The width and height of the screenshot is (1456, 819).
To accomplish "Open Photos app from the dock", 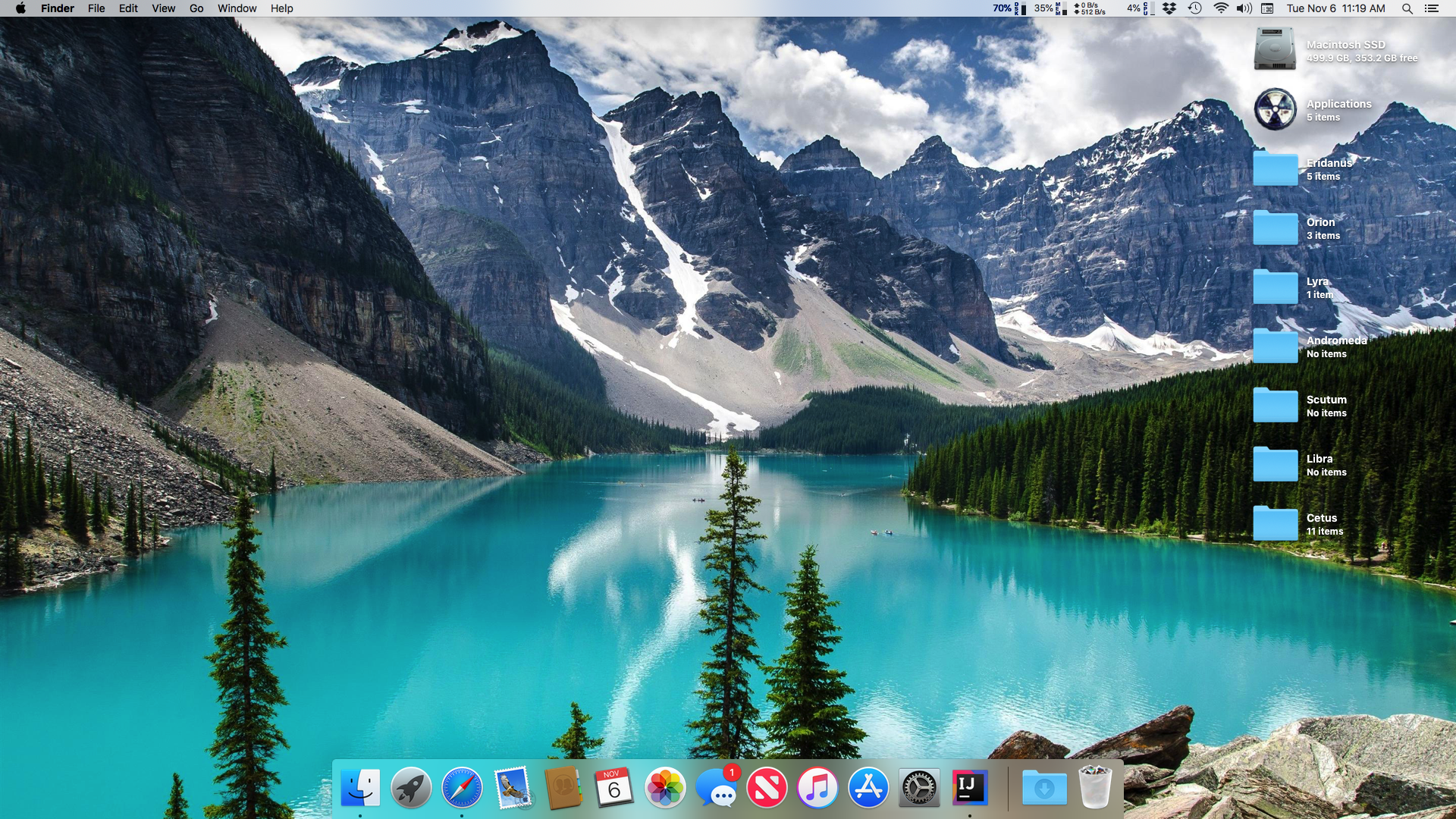I will click(x=665, y=788).
